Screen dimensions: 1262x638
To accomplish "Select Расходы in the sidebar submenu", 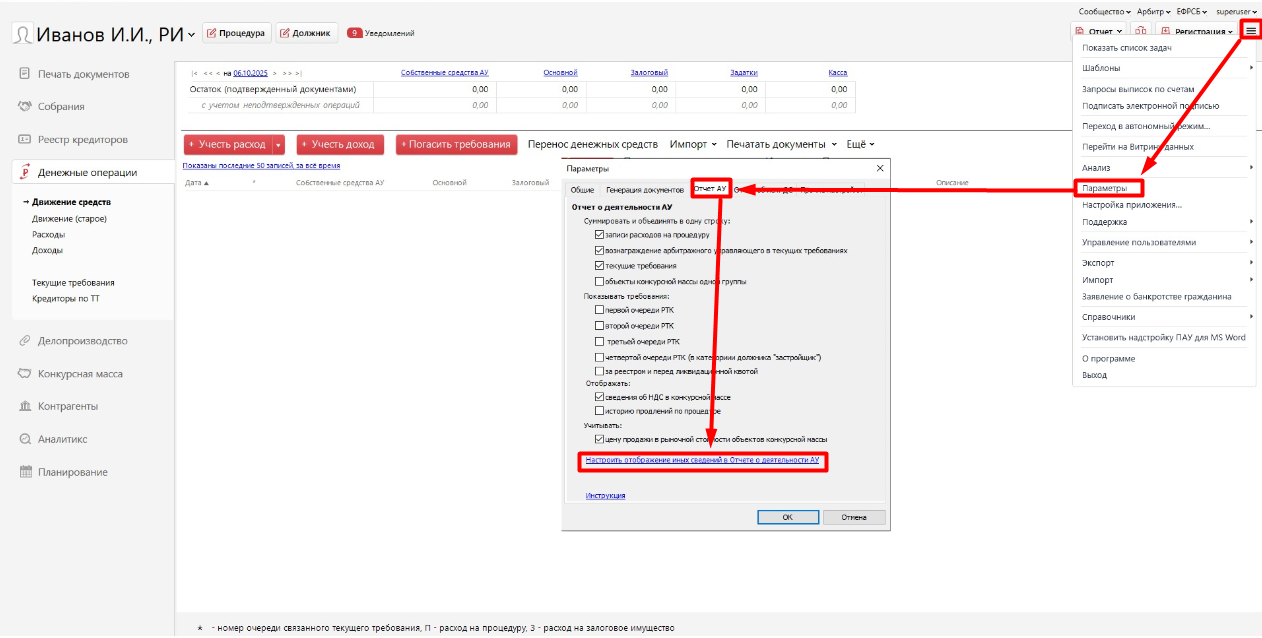I will pos(47,234).
